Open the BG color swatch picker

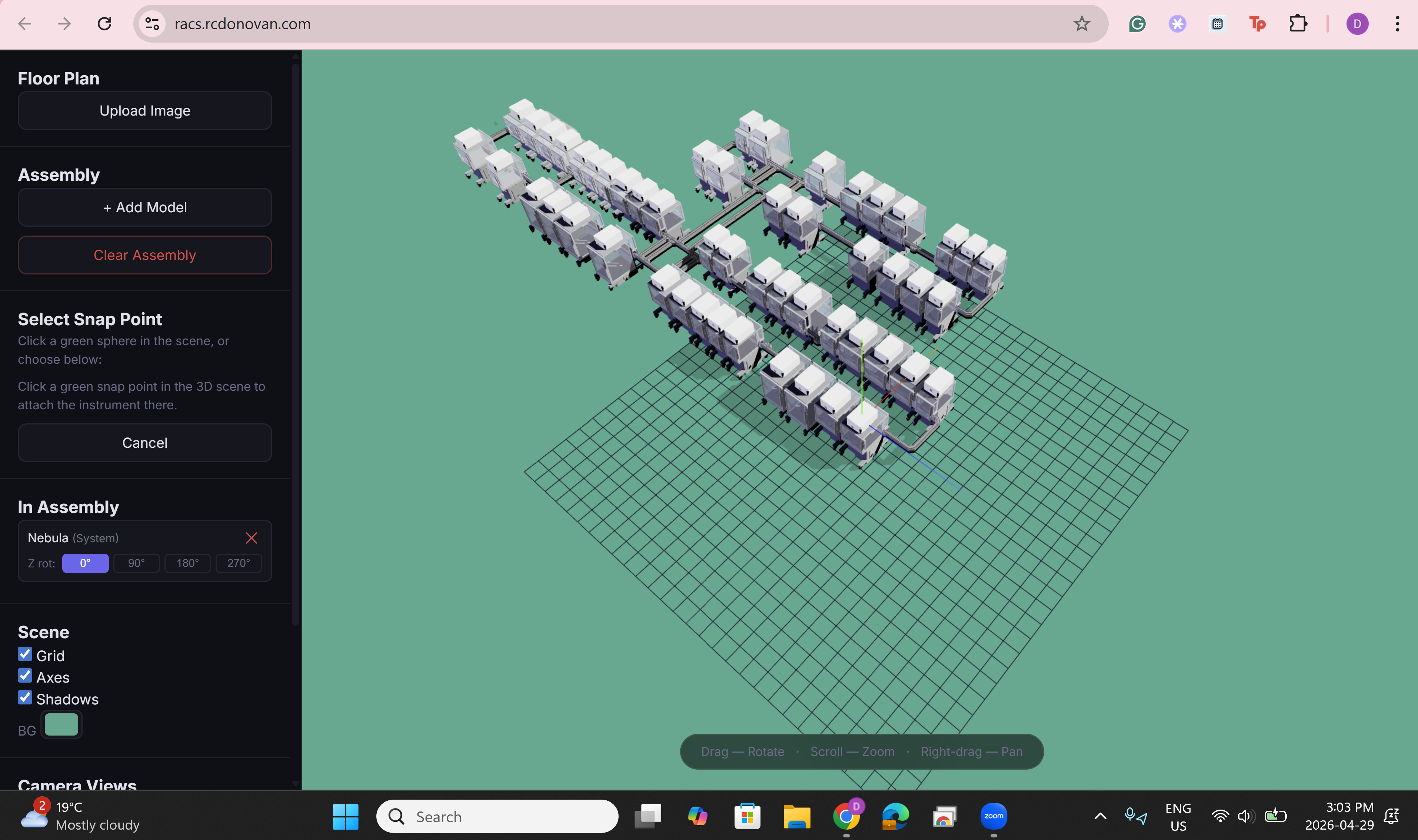coord(61,724)
